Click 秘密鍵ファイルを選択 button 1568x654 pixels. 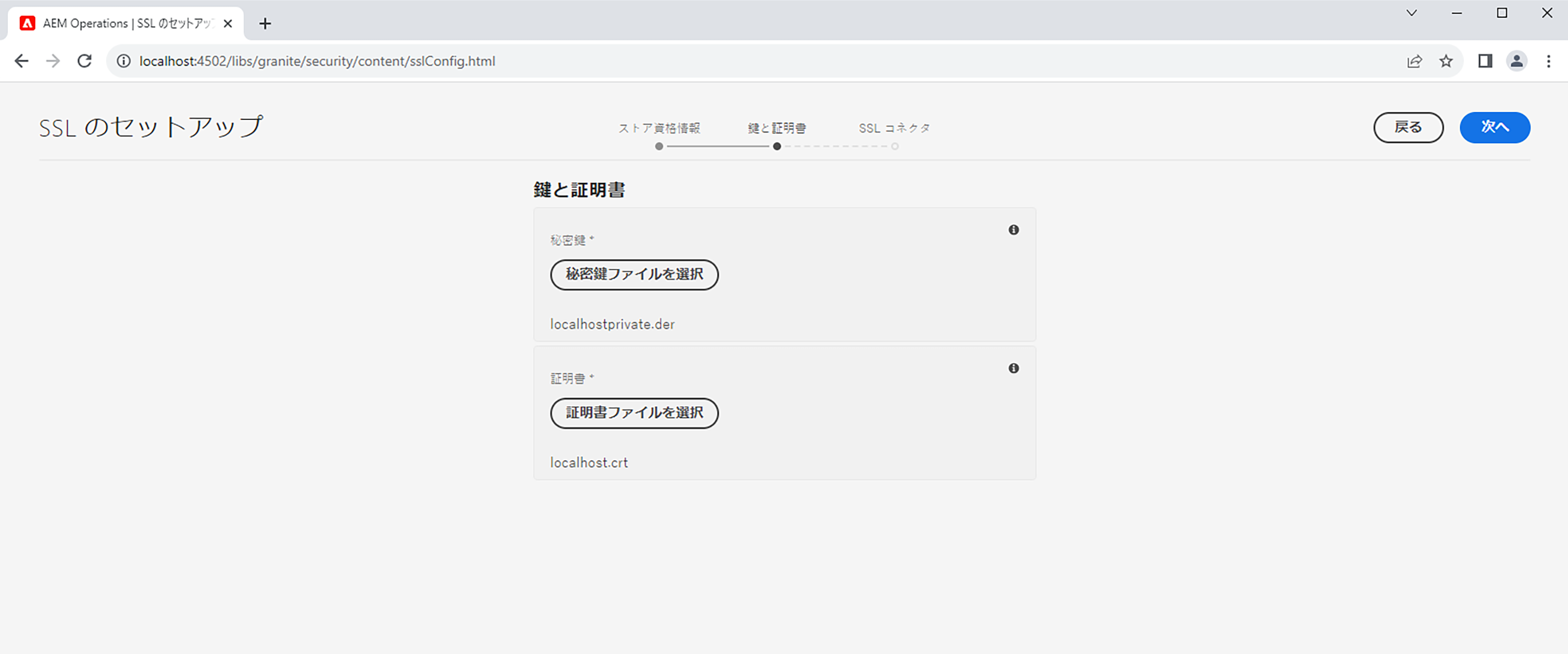click(634, 274)
